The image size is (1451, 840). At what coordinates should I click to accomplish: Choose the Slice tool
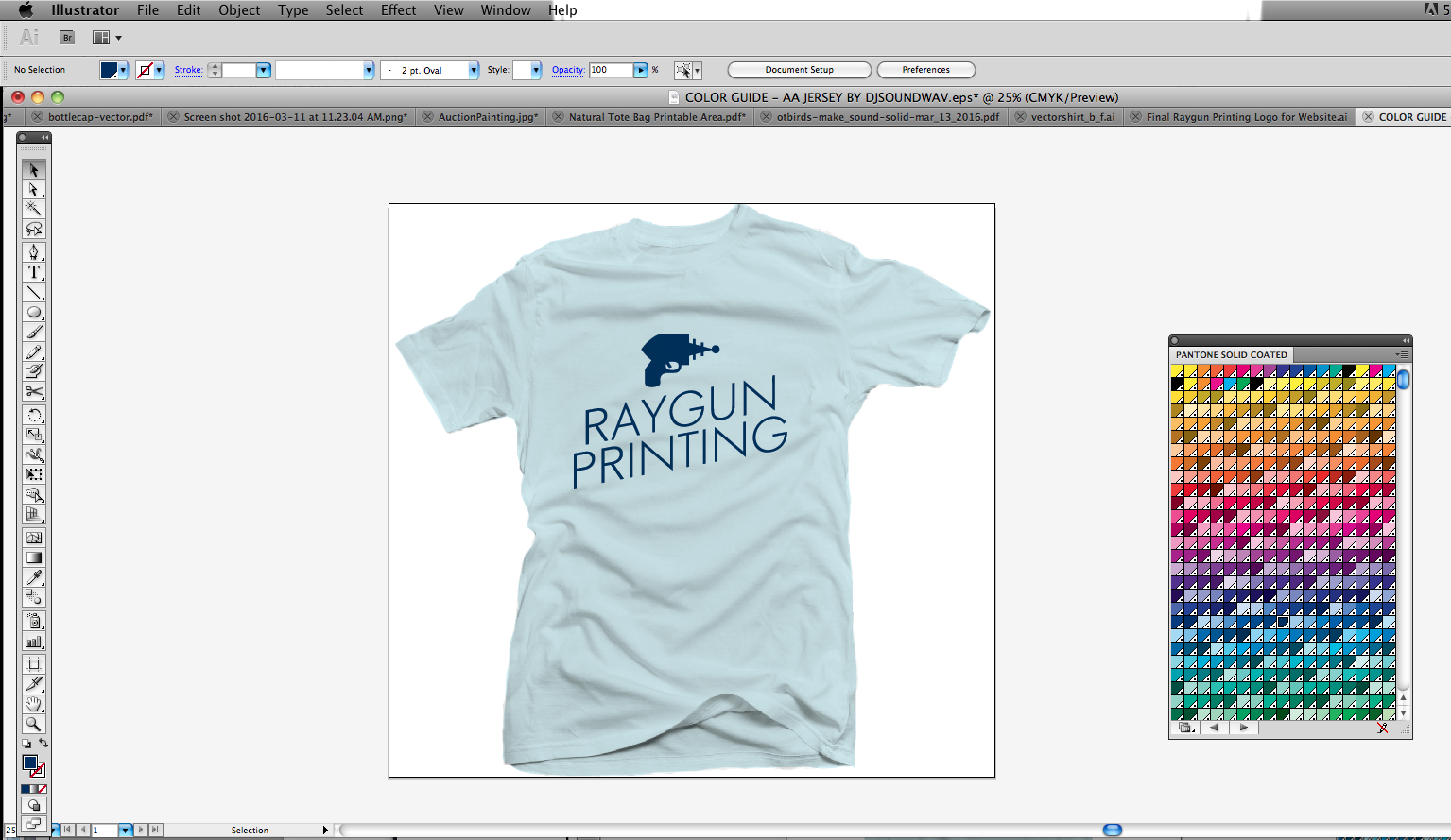click(x=34, y=684)
